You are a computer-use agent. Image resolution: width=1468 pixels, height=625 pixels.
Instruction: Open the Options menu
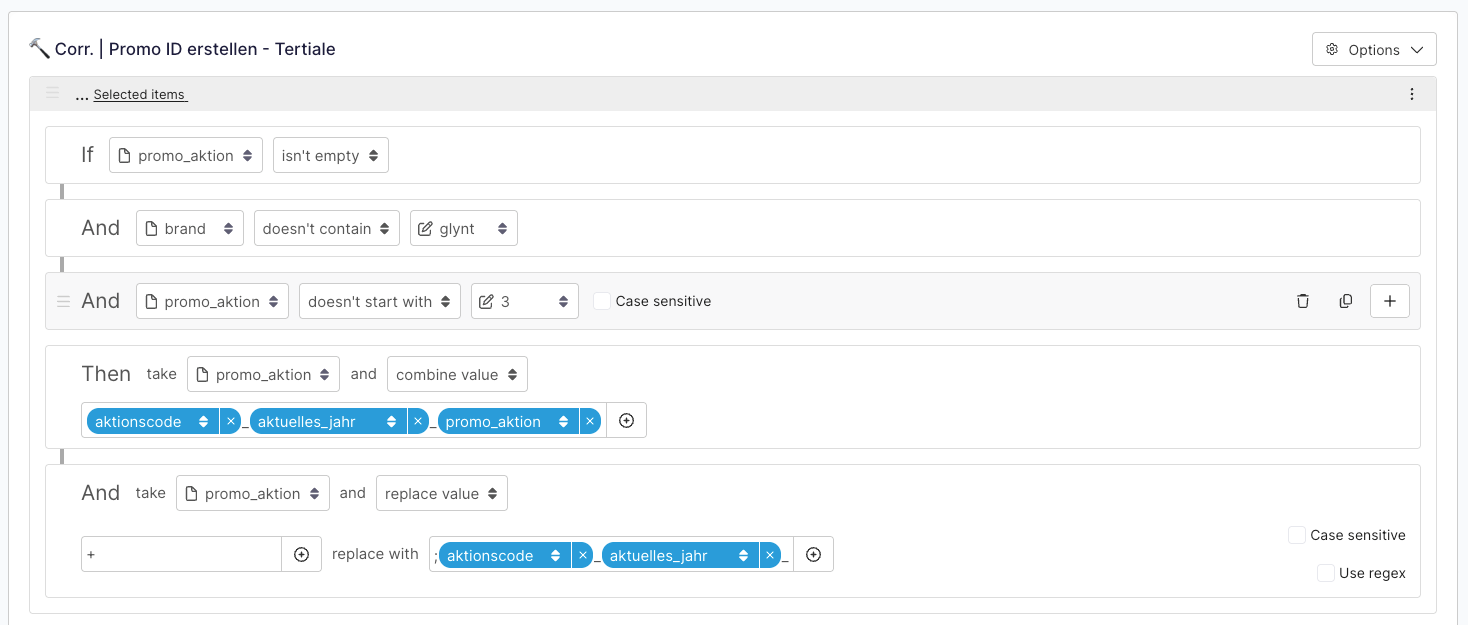1374,49
